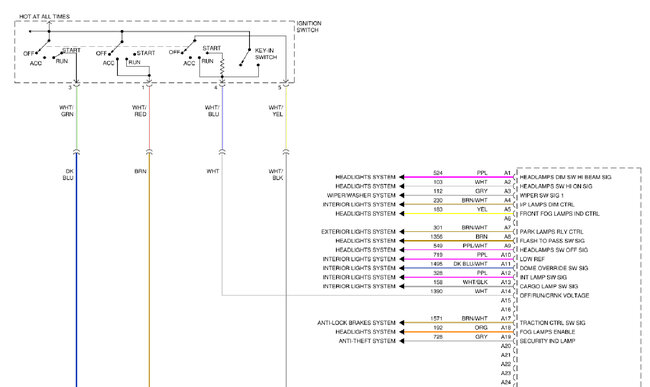Select connector pin label A24
650x387 pixels.
[506, 382]
